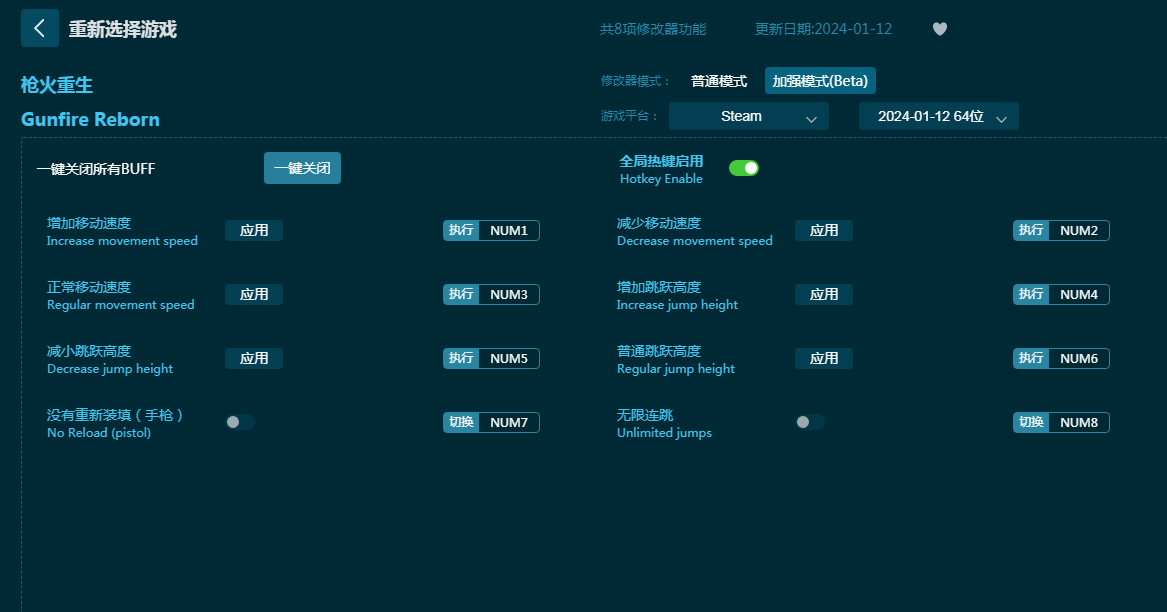
Task: Click the 共8项修改器功能 text
Action: [x=653, y=29]
